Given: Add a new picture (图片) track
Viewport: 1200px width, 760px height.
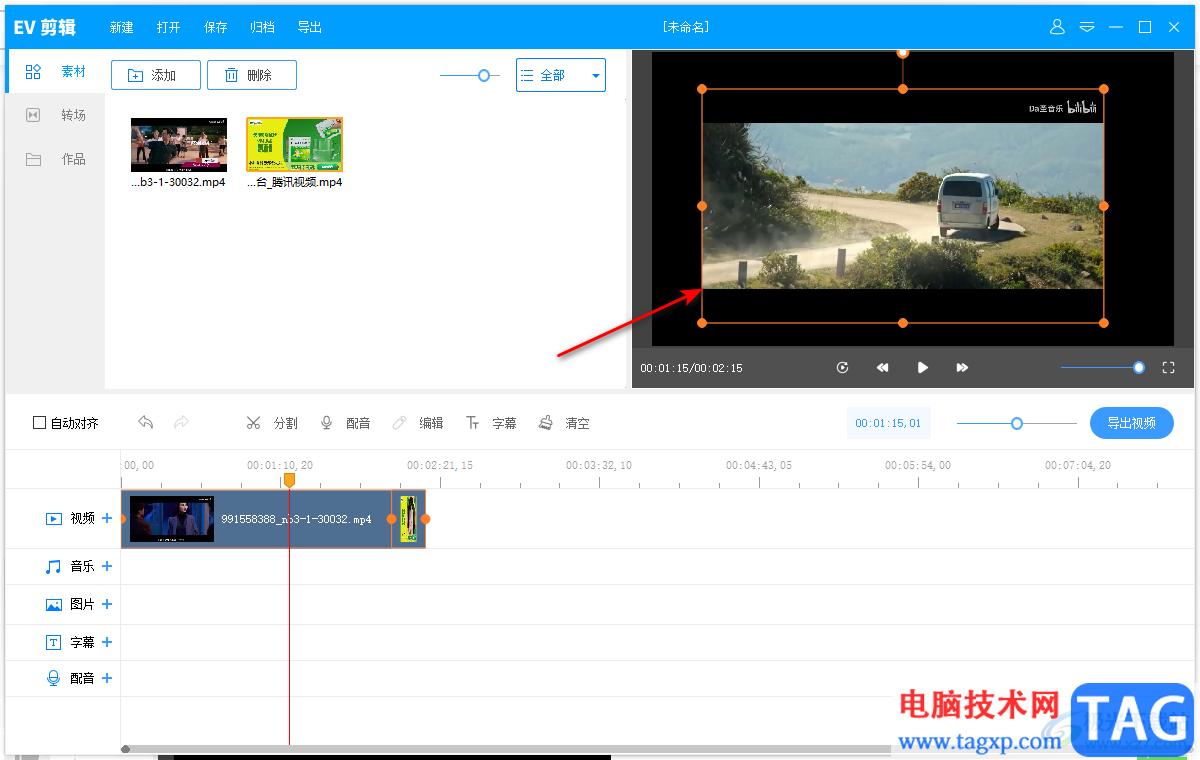Looking at the screenshot, I should (x=107, y=604).
